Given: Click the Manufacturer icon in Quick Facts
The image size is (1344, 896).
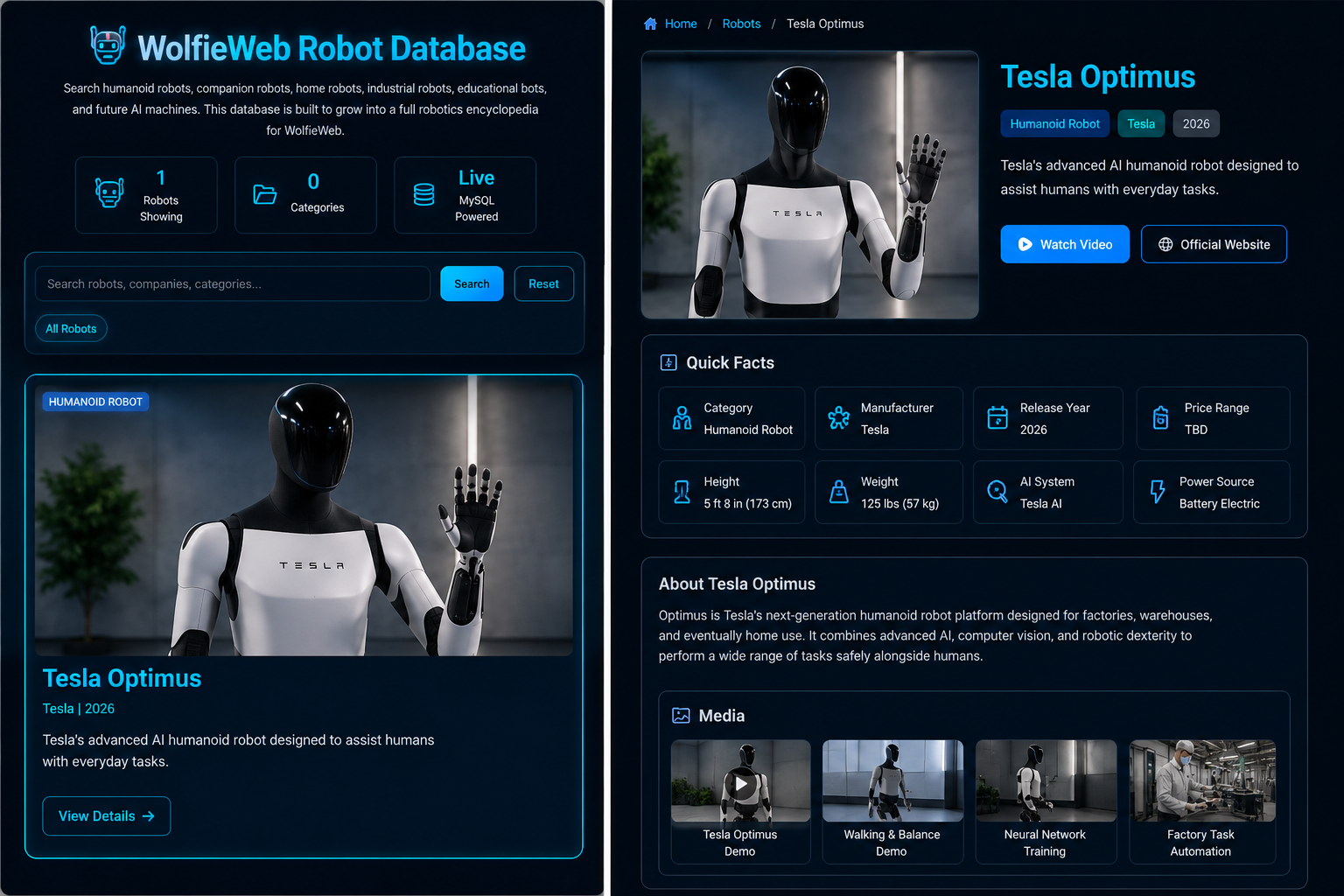Looking at the screenshot, I should click(x=839, y=418).
